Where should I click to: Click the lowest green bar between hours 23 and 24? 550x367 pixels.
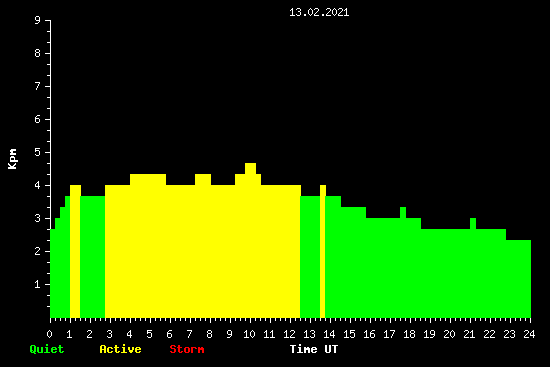[x=518, y=279]
